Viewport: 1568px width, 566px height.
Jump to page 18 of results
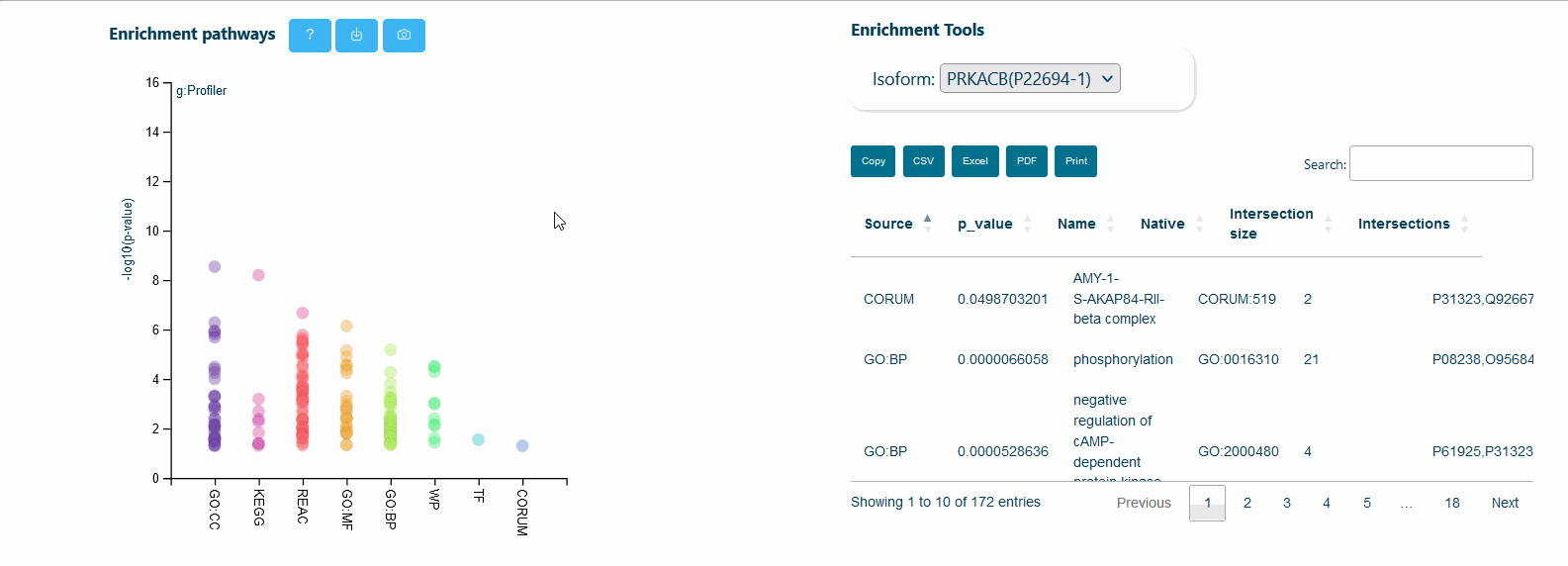pyautogui.click(x=1451, y=503)
